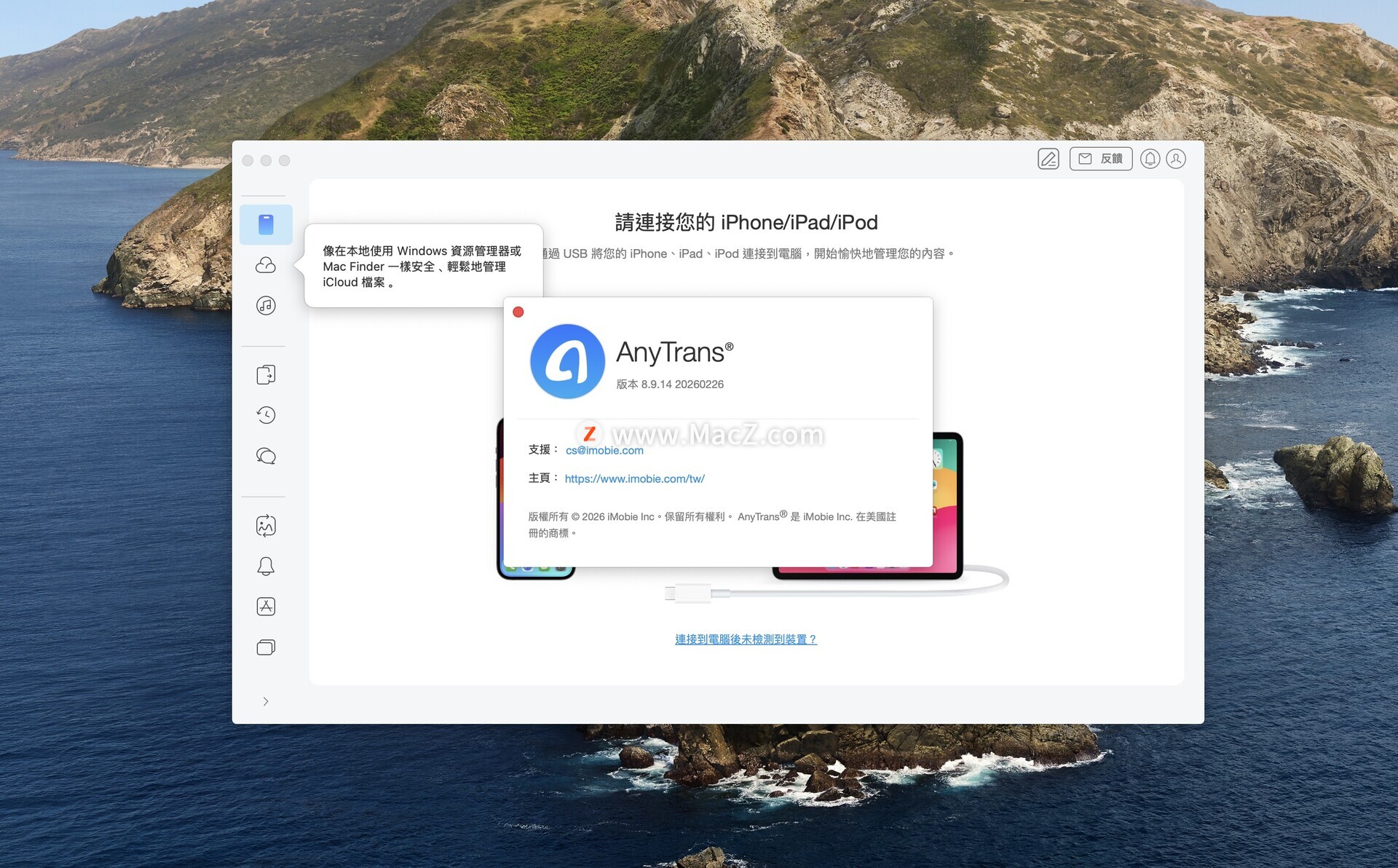Click the AnyTrans logo in about dialog

point(567,361)
